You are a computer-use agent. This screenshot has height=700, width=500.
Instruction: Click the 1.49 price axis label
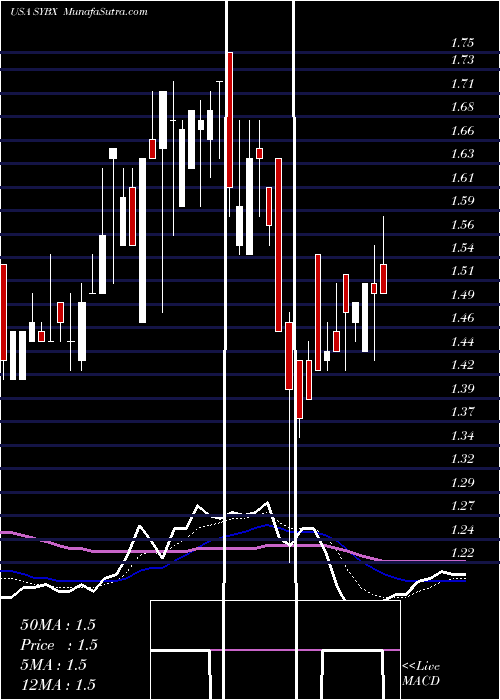point(462,295)
